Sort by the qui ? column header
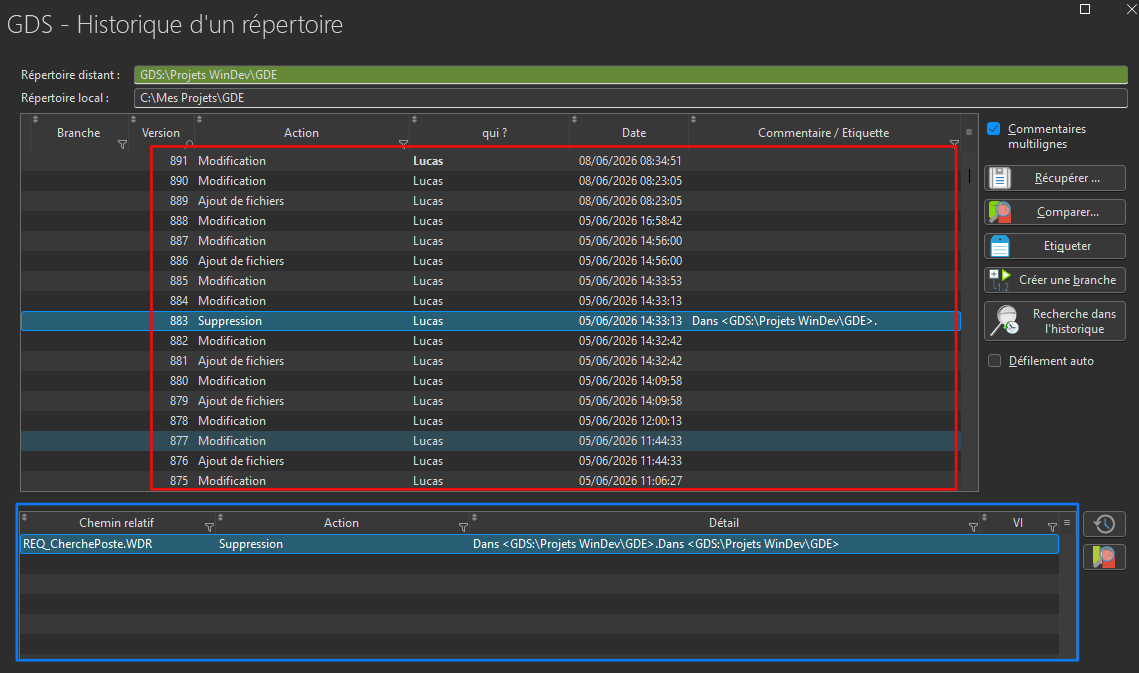 coord(494,133)
